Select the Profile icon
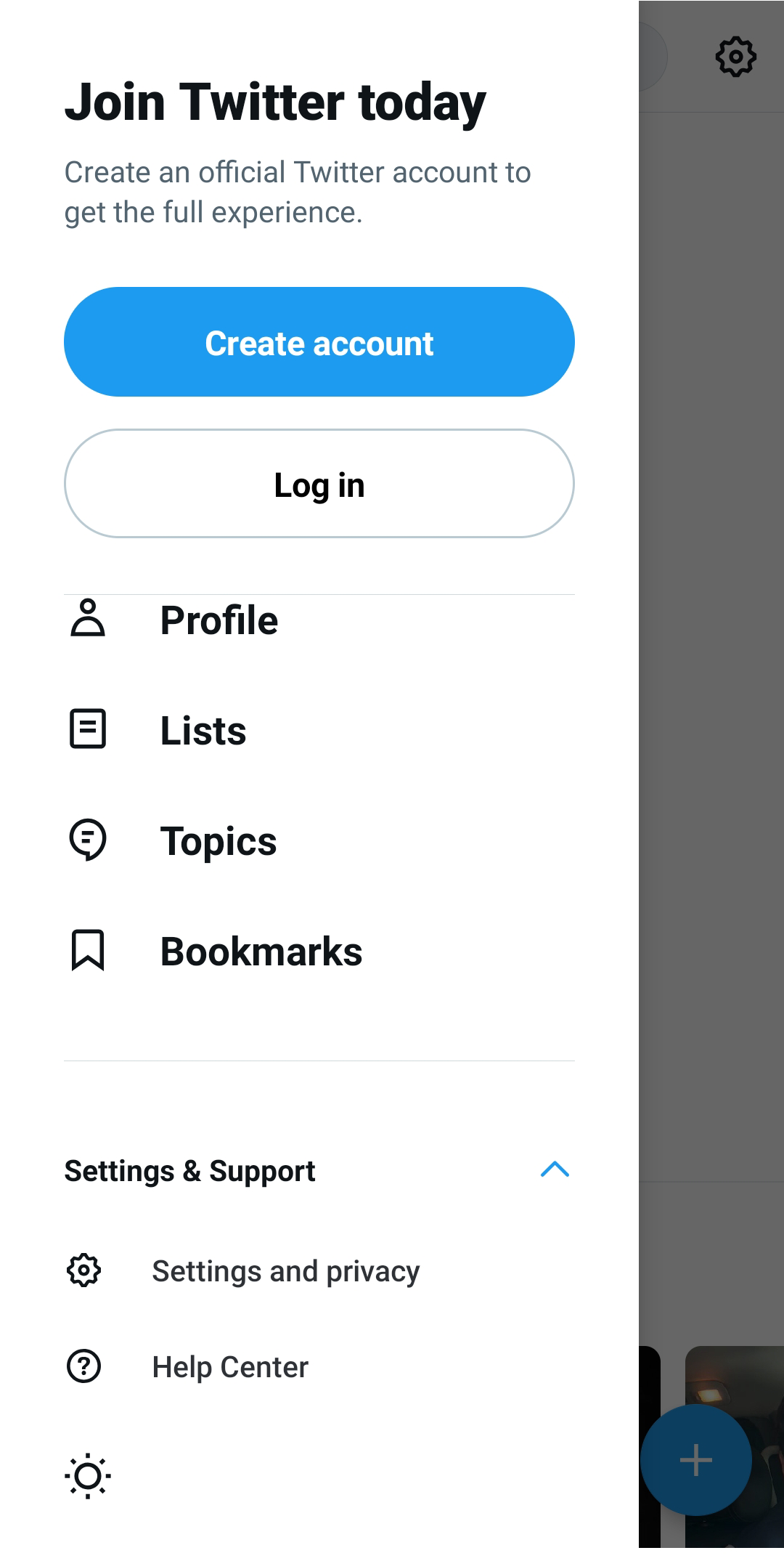The image size is (784, 1561). point(88,620)
